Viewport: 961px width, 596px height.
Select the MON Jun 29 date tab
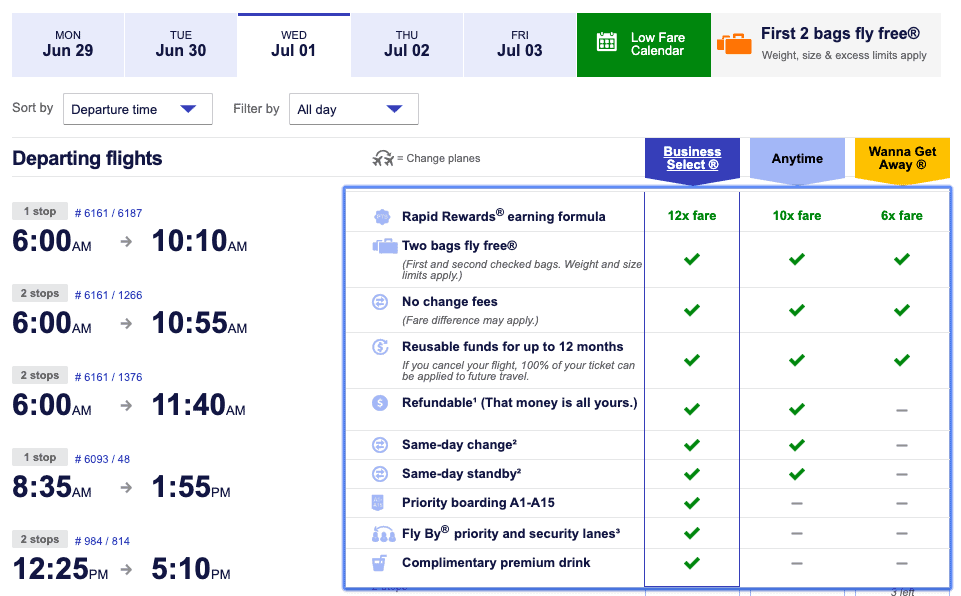[x=68, y=45]
